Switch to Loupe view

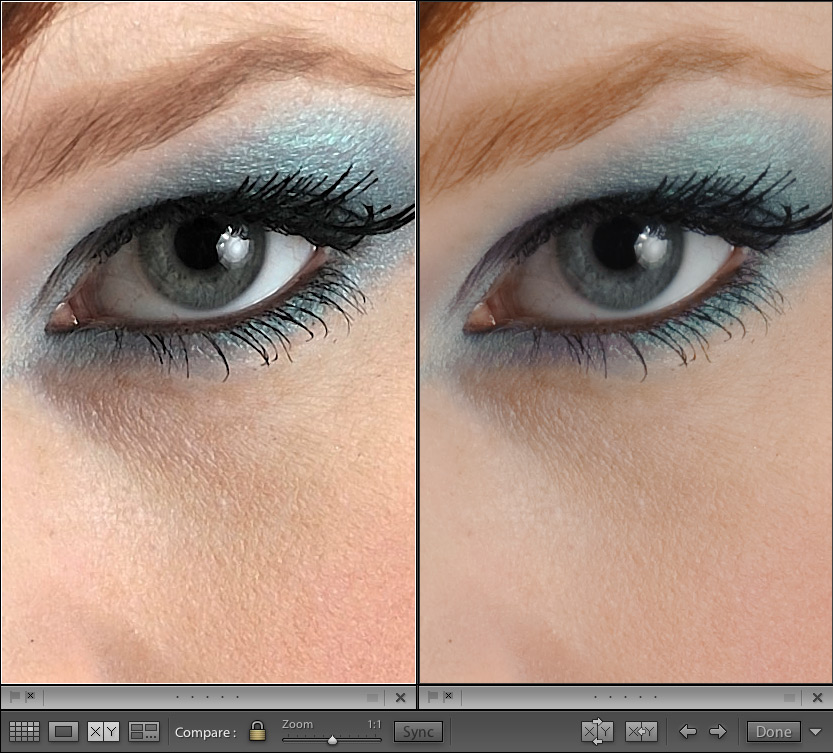(63, 731)
